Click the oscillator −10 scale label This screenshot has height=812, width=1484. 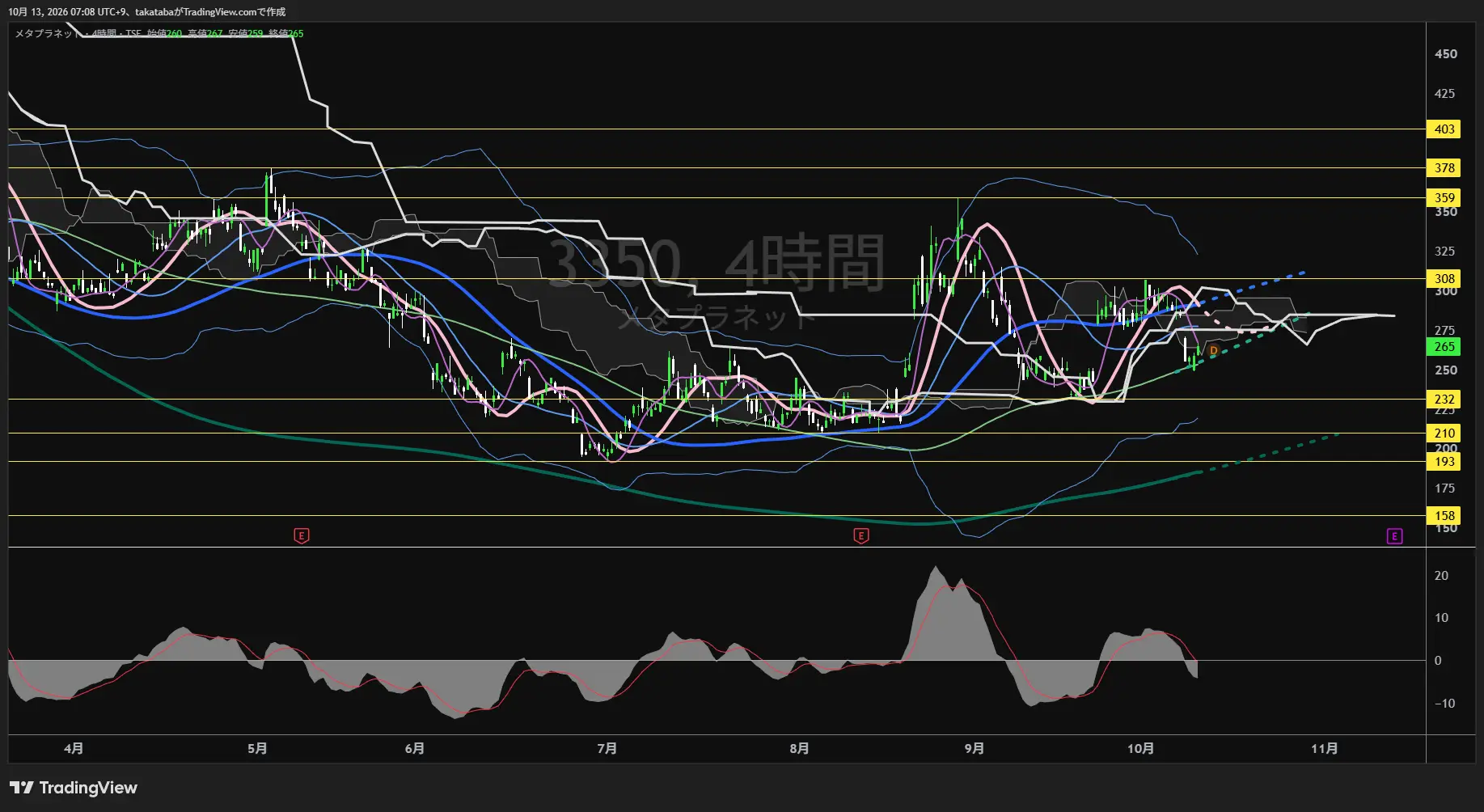(1444, 704)
